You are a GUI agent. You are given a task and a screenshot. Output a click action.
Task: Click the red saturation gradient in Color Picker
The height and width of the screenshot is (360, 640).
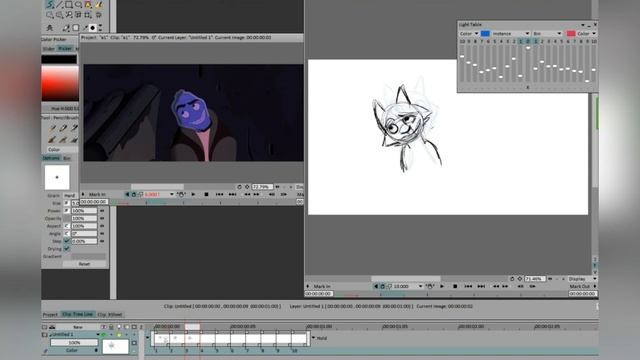tap(60, 84)
